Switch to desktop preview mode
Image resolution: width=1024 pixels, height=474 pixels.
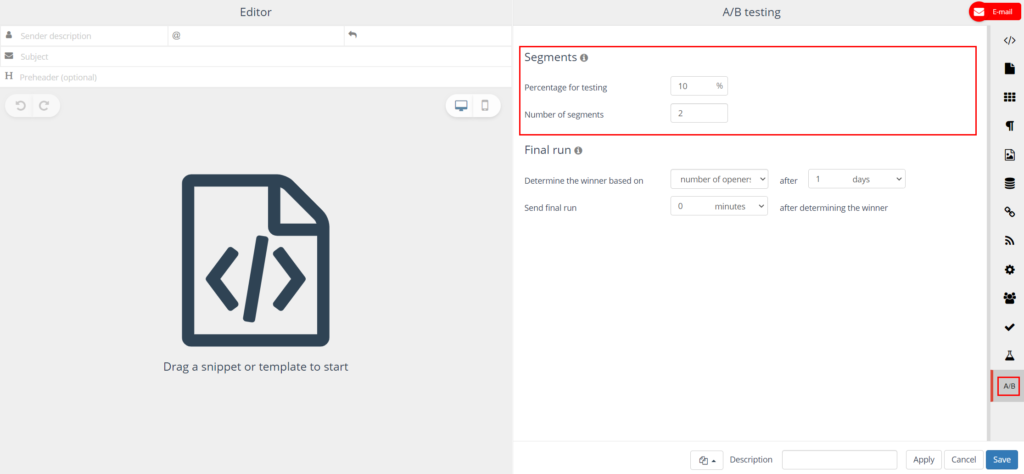coord(461,106)
